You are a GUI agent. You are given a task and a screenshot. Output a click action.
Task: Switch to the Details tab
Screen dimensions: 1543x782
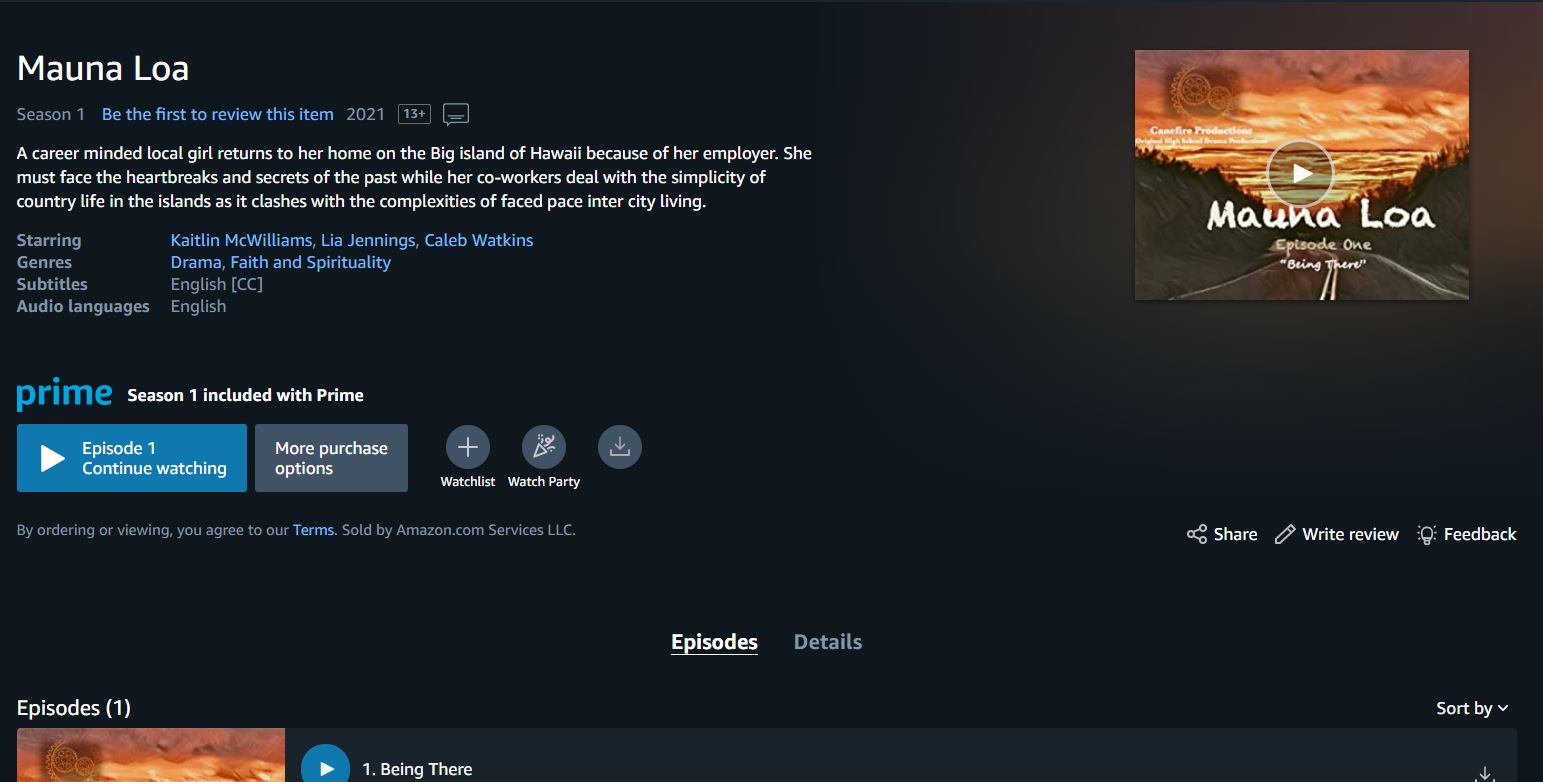tap(828, 642)
